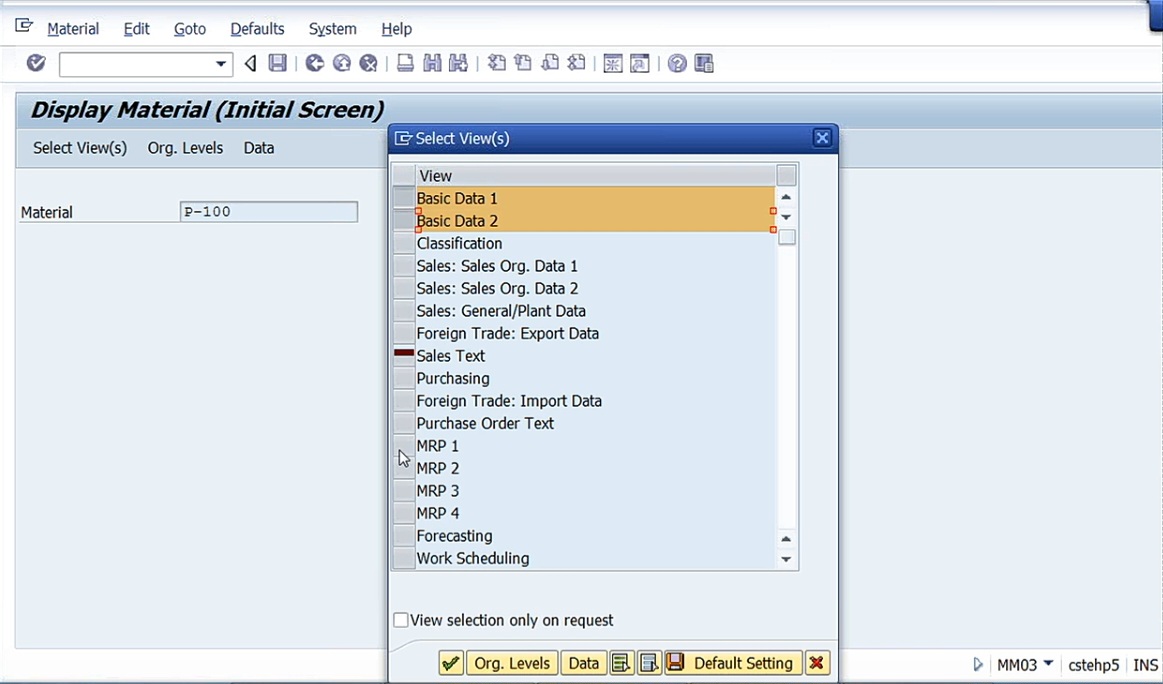The height and width of the screenshot is (684, 1163).
Task: Confirm the dialog with the green checkmark icon
Action: tap(451, 662)
